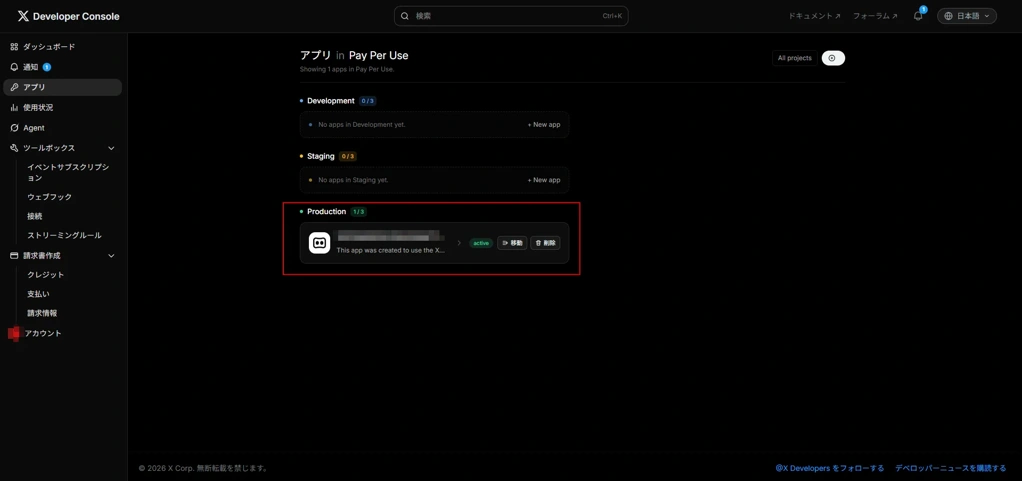The height and width of the screenshot is (481, 1022).
Task: Click New app in the Development section
Action: (544, 124)
